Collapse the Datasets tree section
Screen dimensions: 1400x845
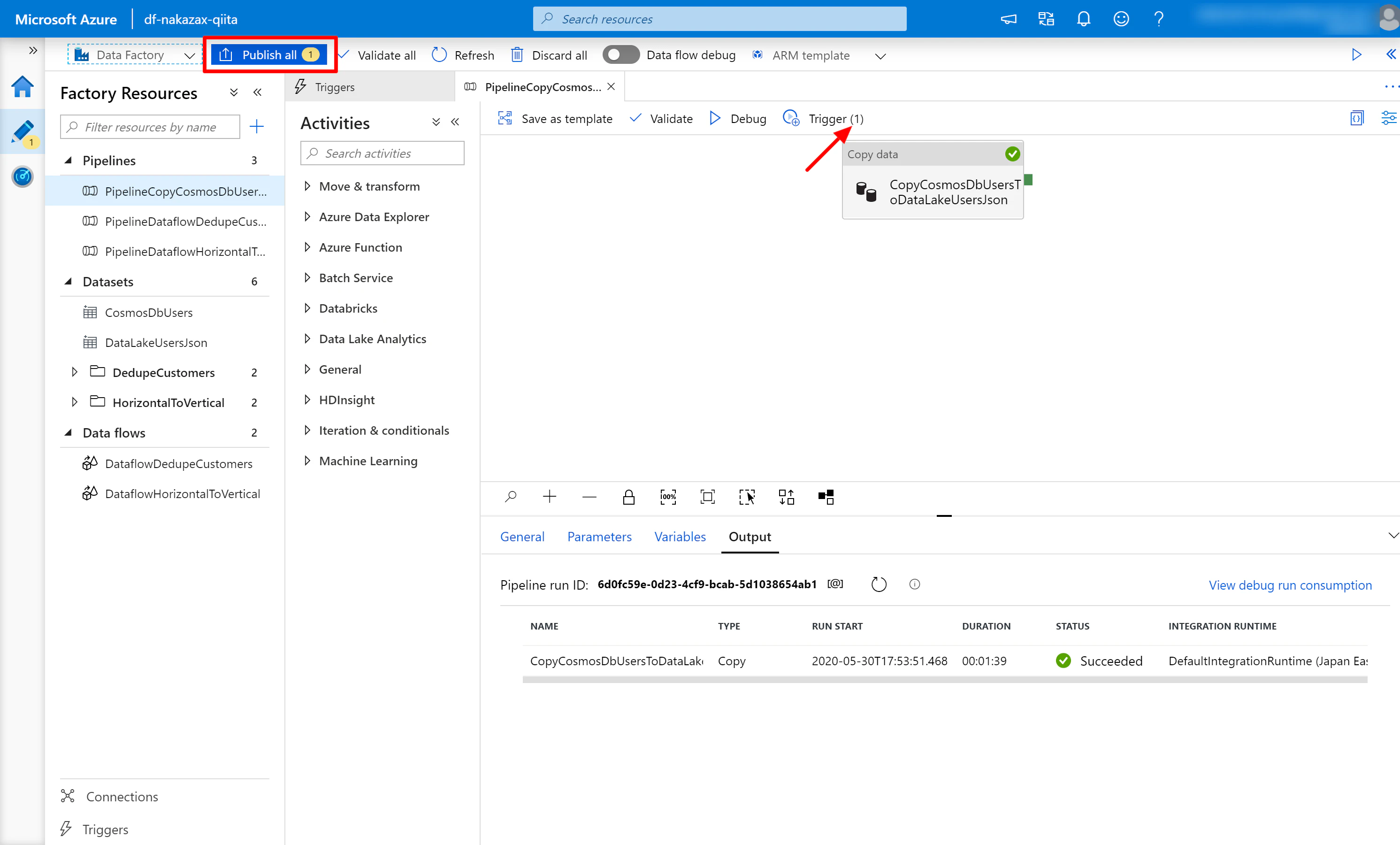pos(68,281)
